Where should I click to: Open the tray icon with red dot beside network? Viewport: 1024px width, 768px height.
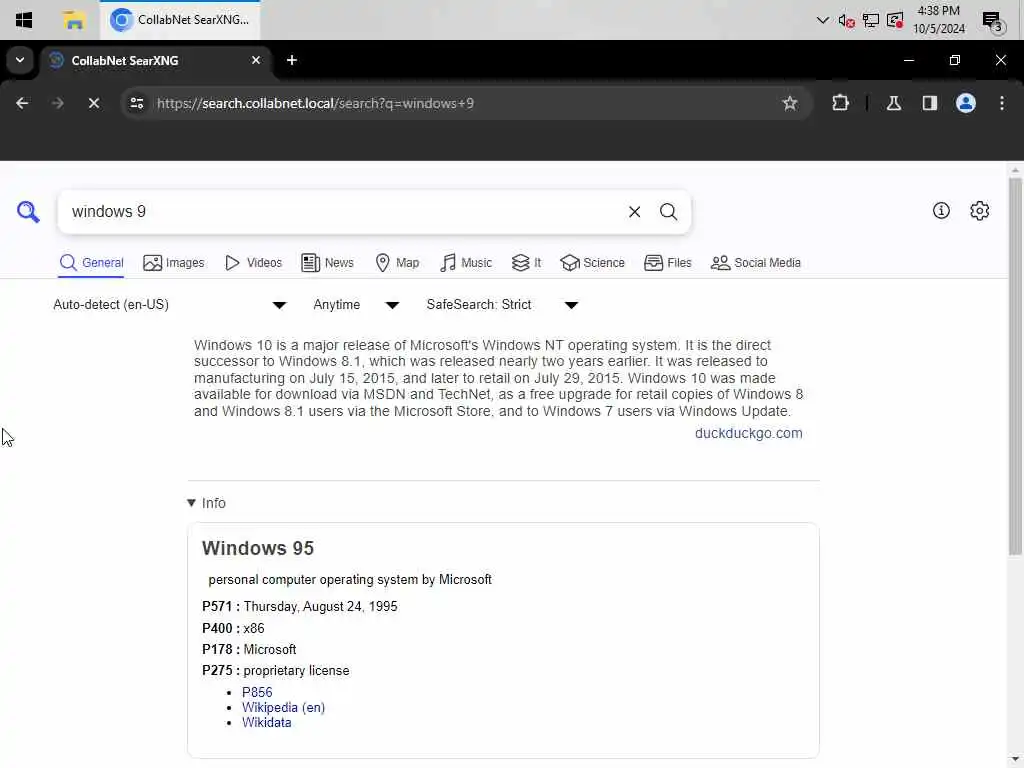coord(895,20)
